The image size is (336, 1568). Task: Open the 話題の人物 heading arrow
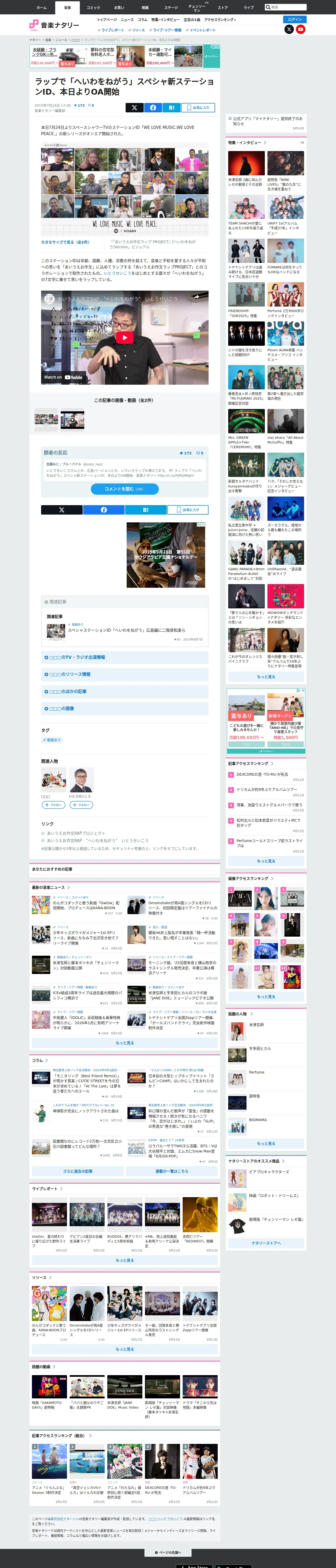(251, 1014)
